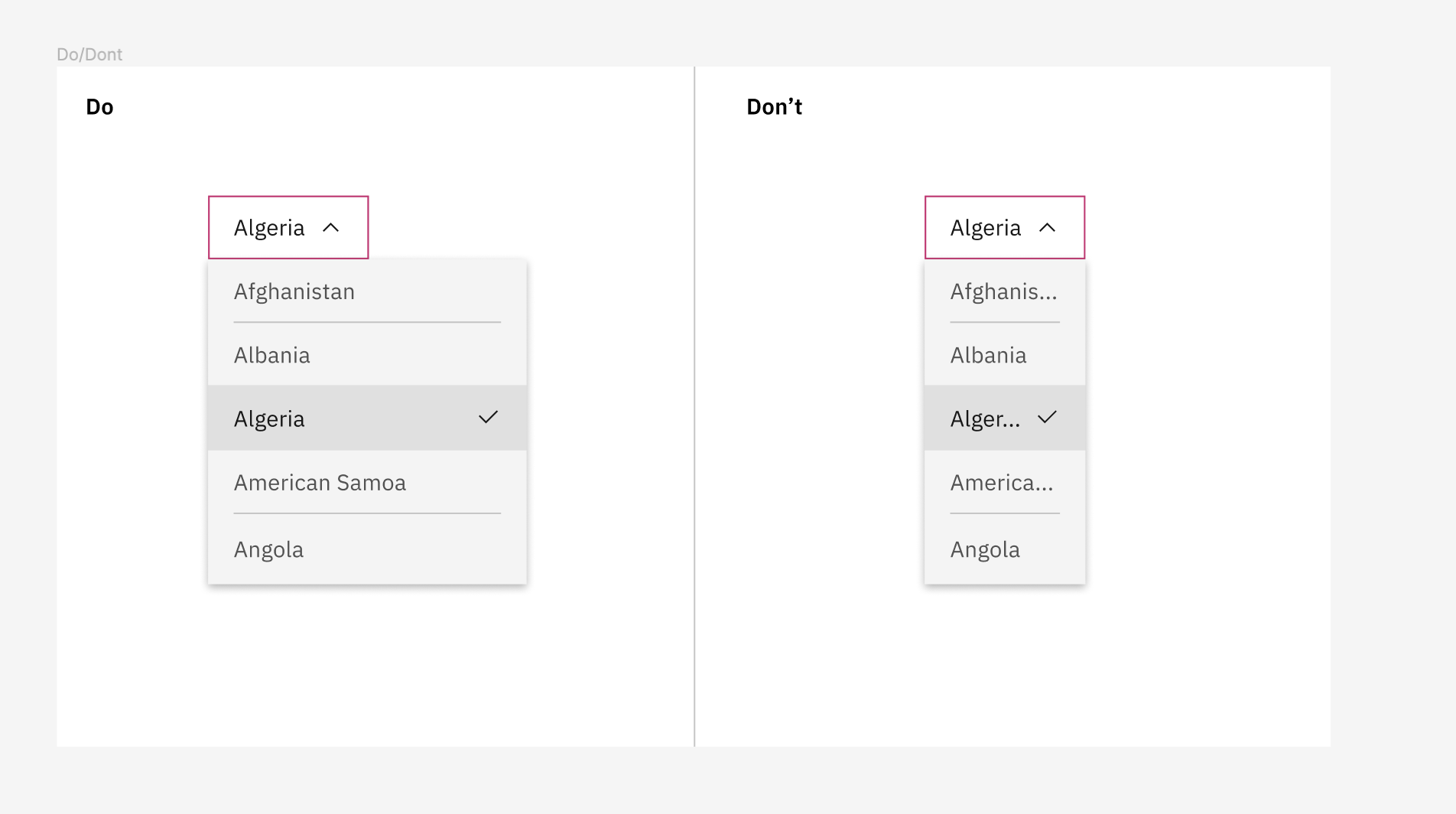Click the Do/Dont caption text

(89, 54)
